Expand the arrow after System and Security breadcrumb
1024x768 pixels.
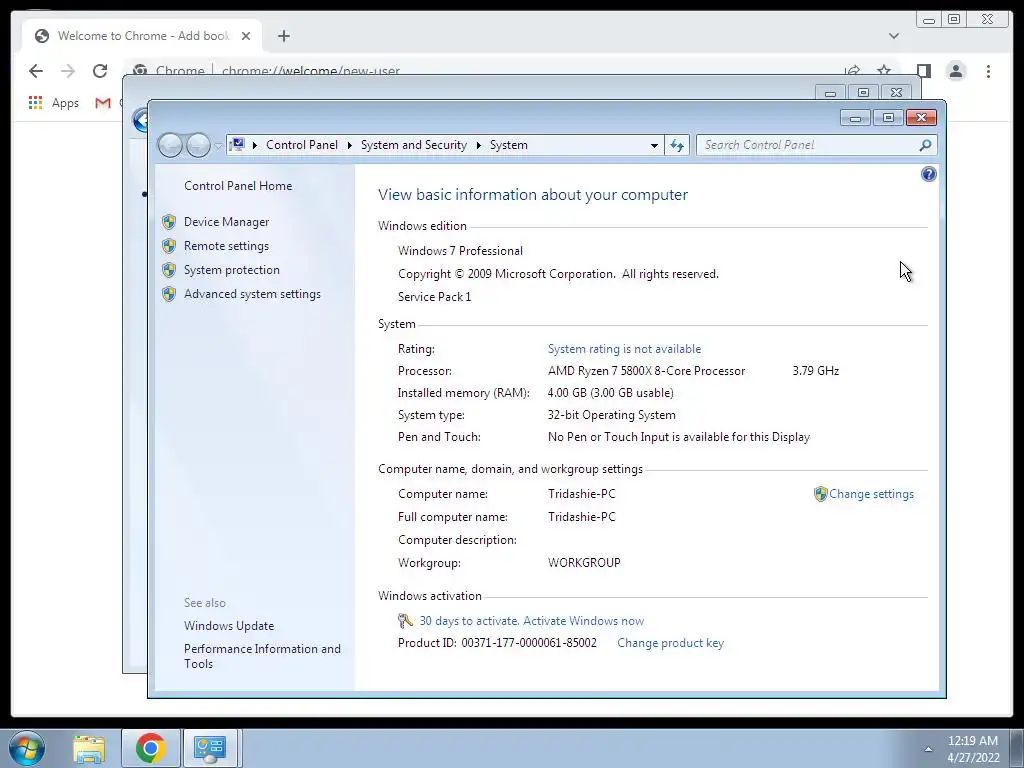point(478,145)
